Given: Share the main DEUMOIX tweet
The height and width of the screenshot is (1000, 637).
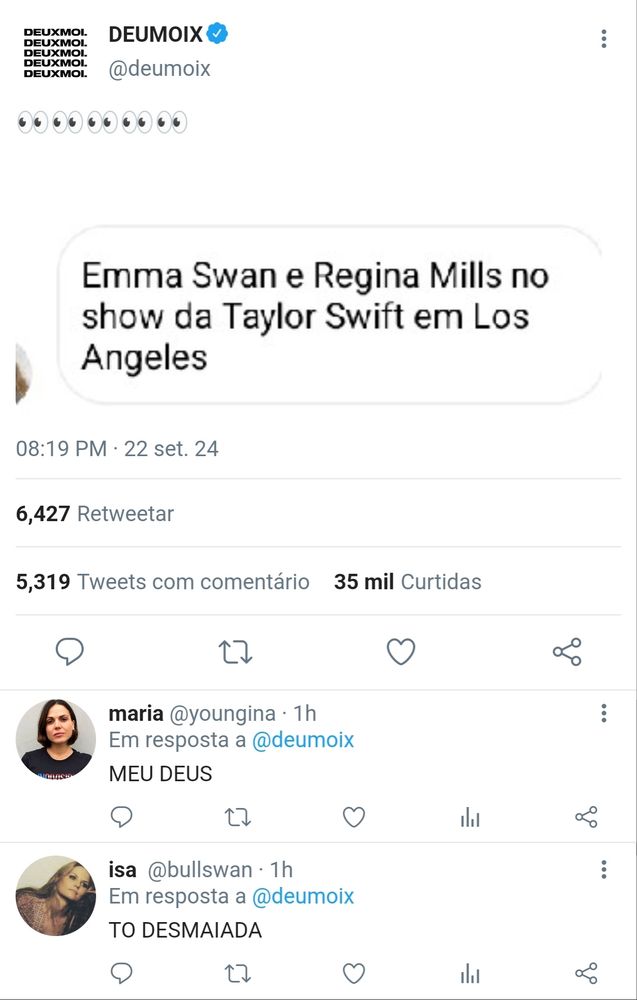Looking at the screenshot, I should point(567,652).
